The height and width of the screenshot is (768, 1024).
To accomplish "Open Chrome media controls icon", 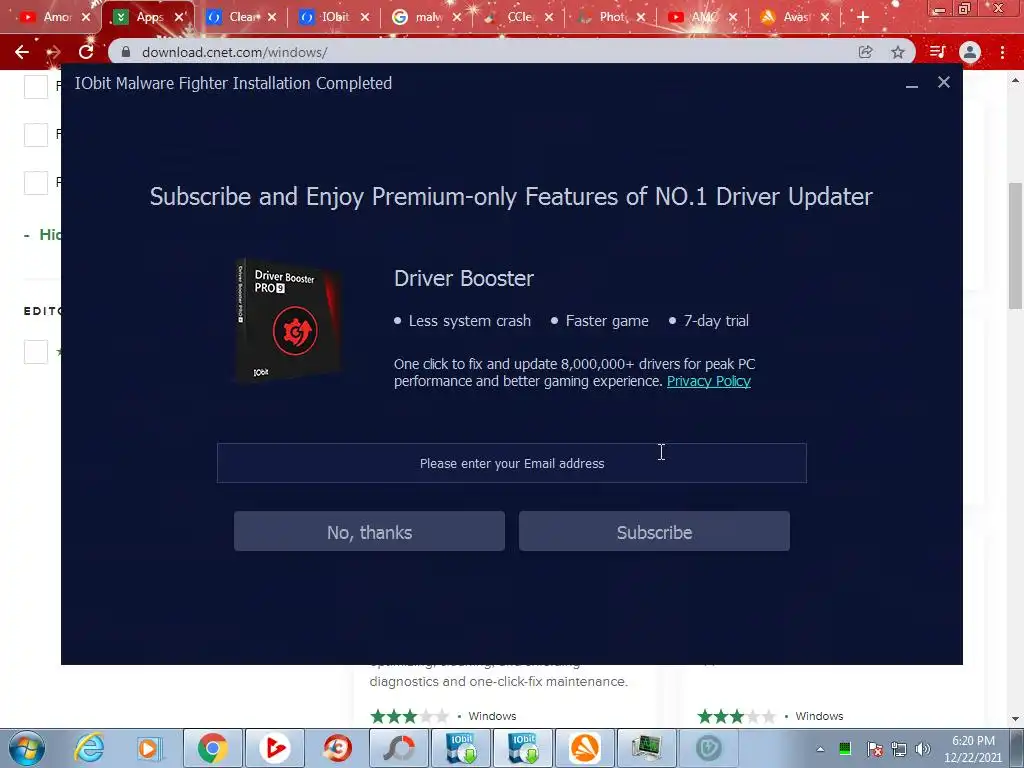I will coord(937,52).
